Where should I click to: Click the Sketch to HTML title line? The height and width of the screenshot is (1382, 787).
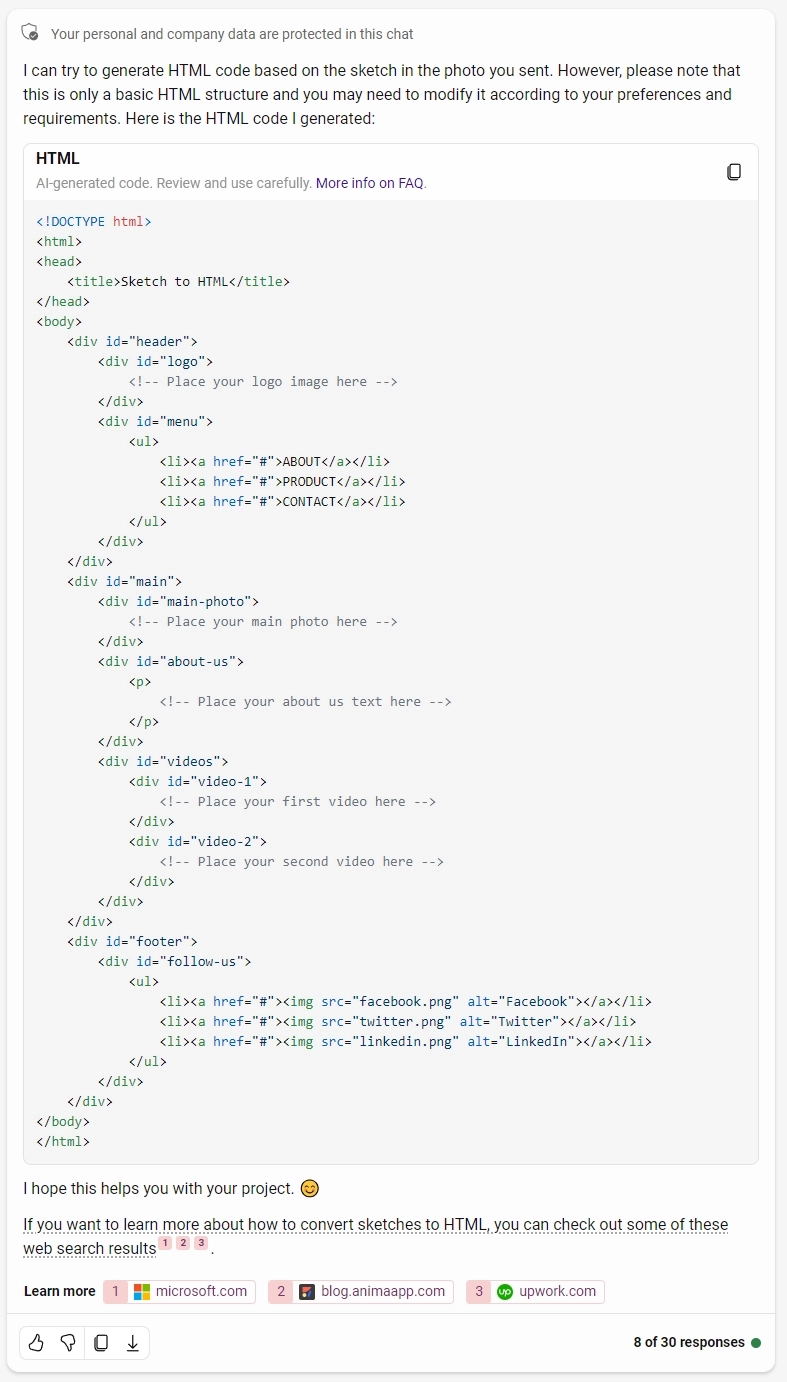point(178,281)
